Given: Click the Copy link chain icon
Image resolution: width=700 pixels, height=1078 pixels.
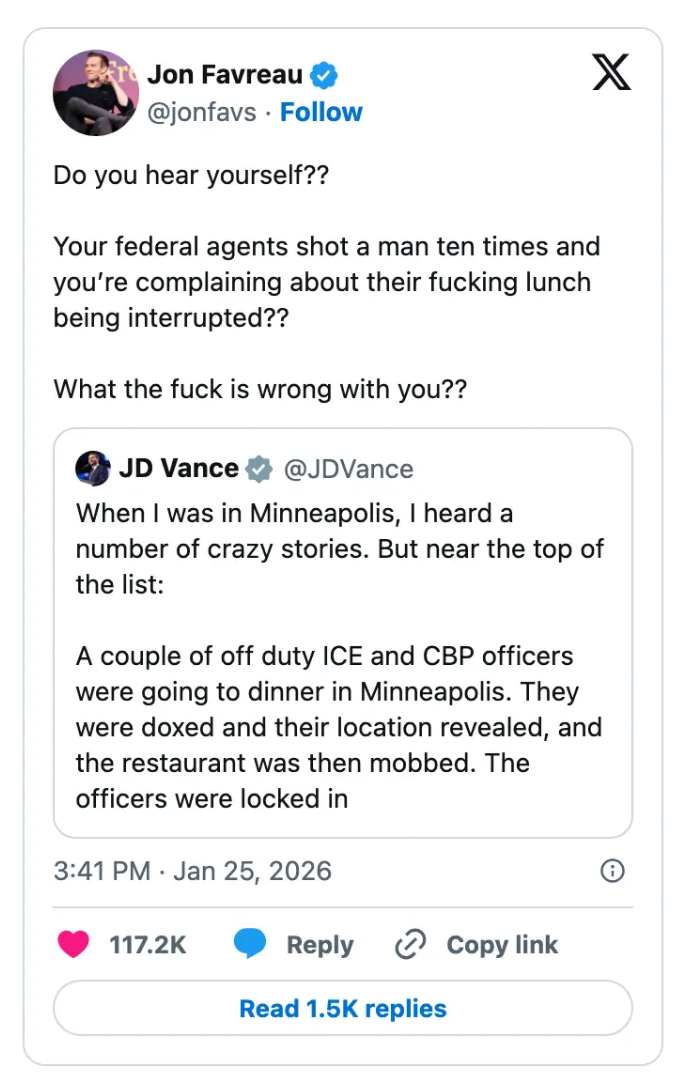Looking at the screenshot, I should pos(409,944).
